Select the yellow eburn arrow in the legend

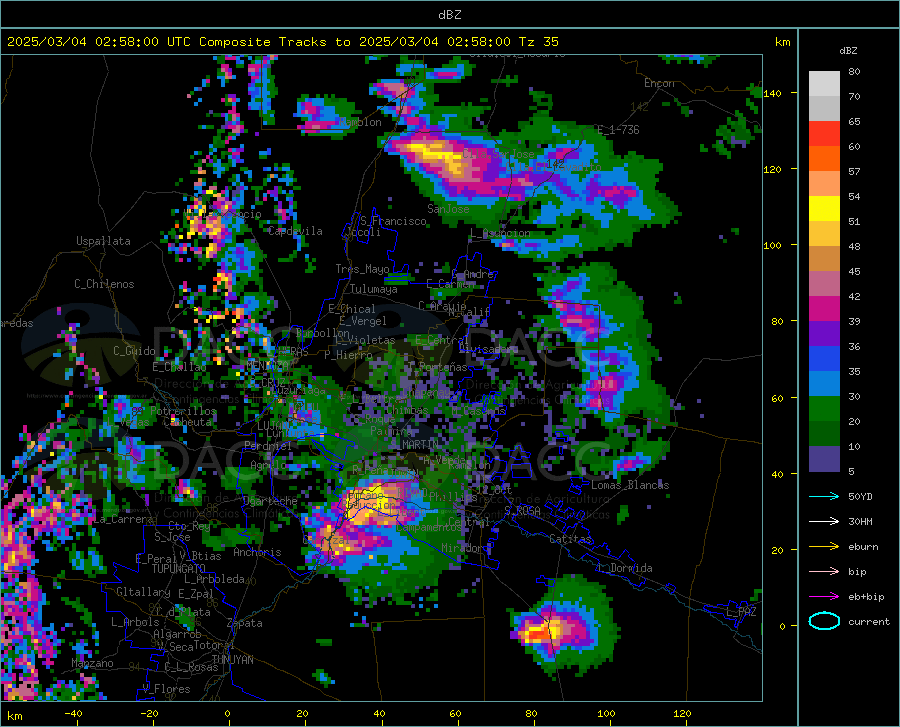pyautogui.click(x=824, y=546)
